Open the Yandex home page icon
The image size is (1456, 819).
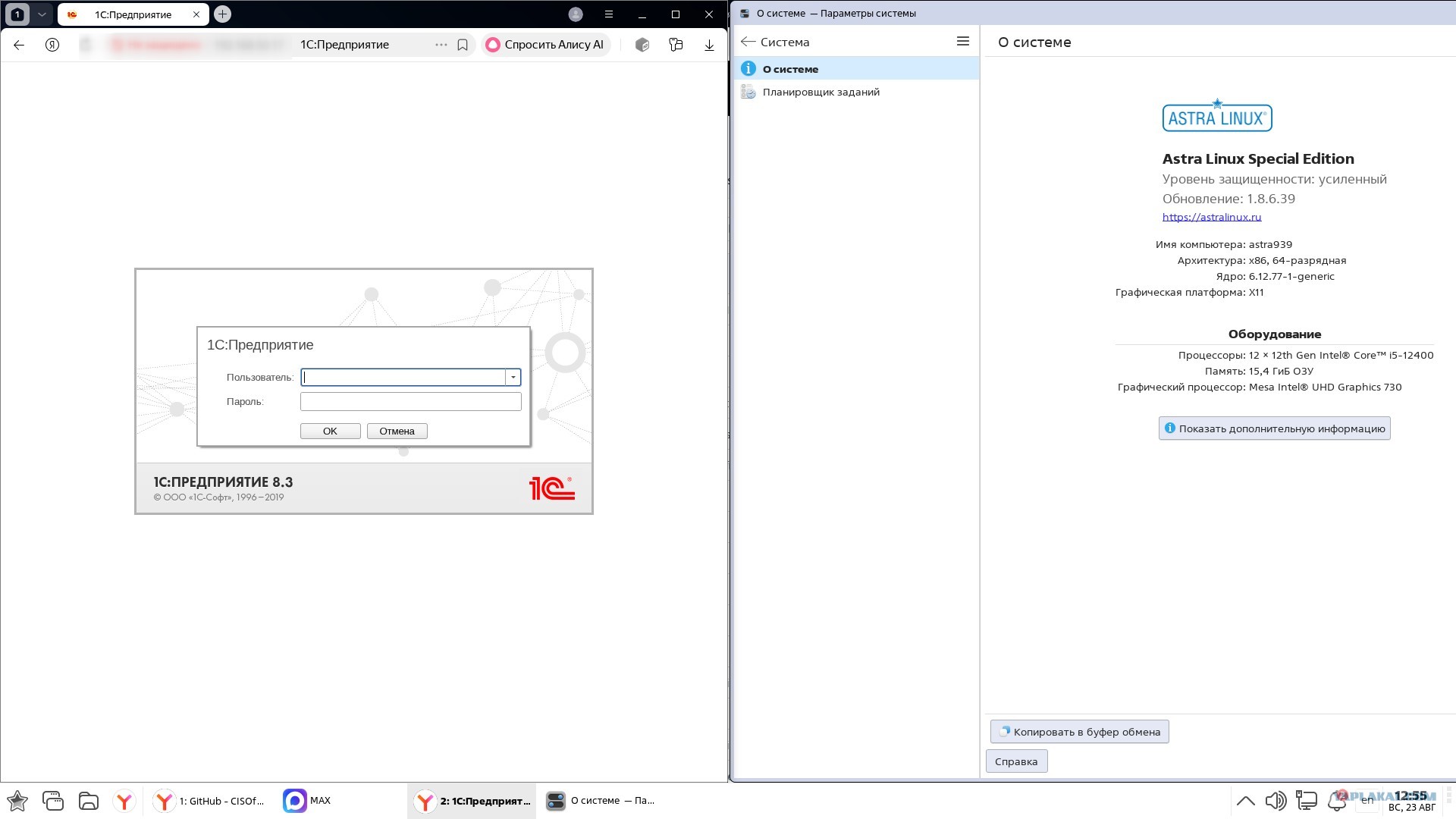[52, 45]
